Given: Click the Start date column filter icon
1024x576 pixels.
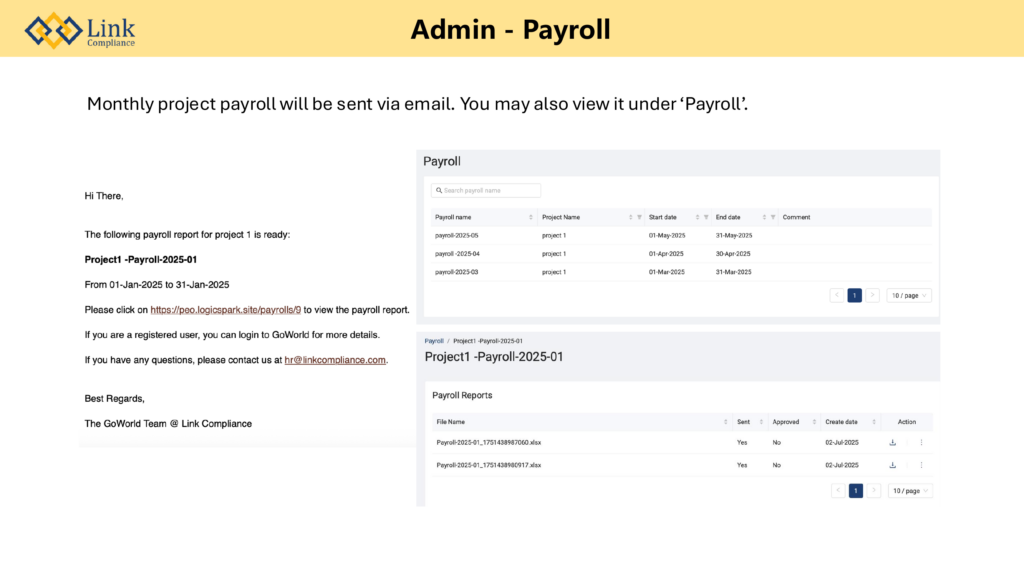Looking at the screenshot, I should click(706, 217).
